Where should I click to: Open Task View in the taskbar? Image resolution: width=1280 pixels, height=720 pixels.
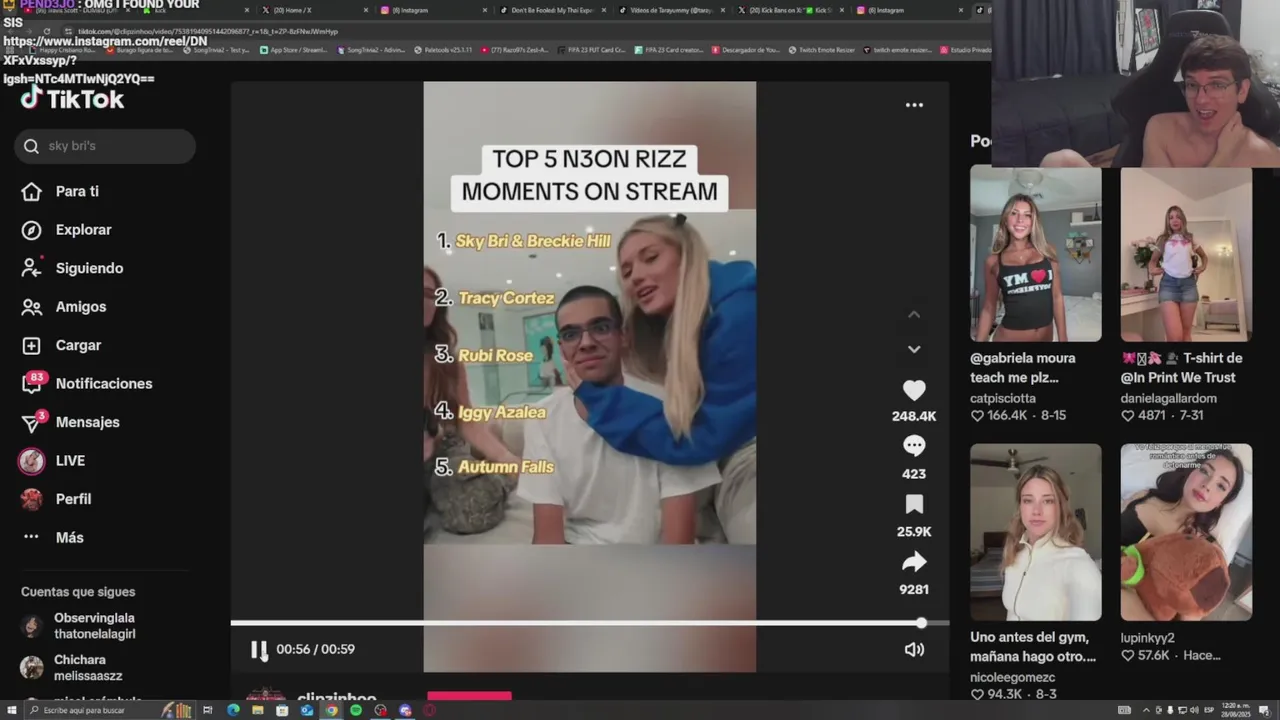[208, 710]
